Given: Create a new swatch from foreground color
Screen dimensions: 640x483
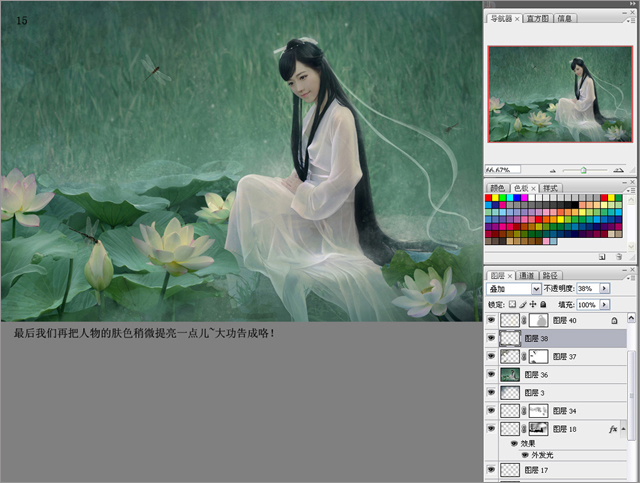Looking at the screenshot, I should tap(602, 257).
